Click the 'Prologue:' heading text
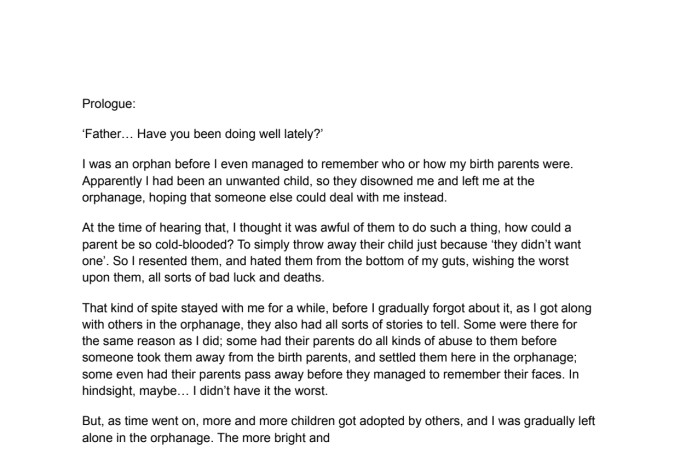The width and height of the screenshot is (680, 459). pos(114,103)
